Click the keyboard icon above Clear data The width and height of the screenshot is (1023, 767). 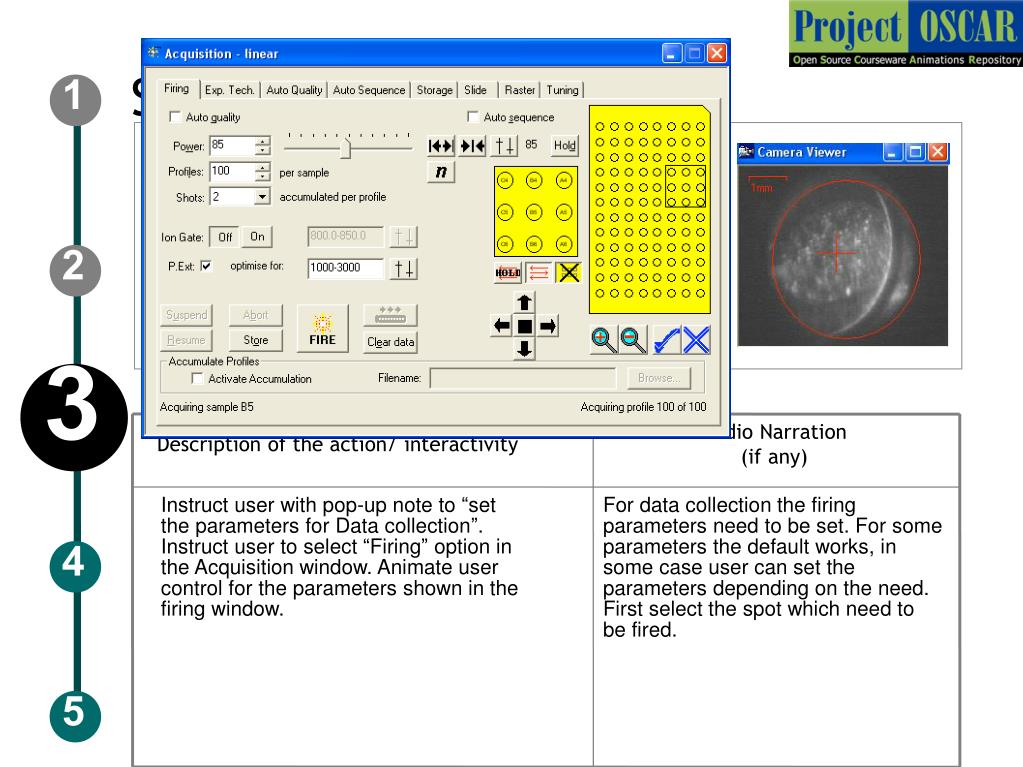pos(390,316)
